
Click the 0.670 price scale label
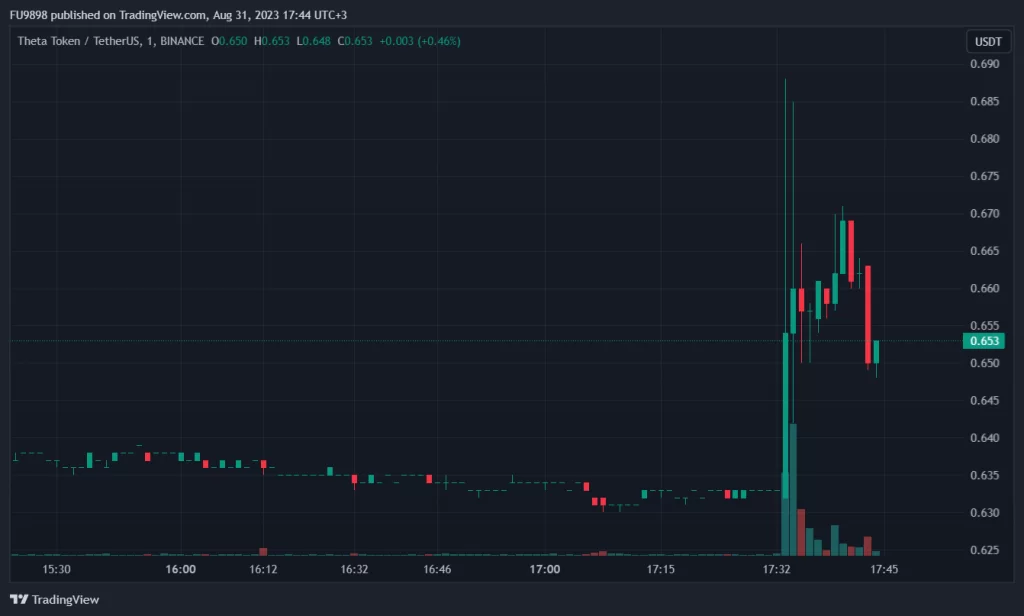985,213
